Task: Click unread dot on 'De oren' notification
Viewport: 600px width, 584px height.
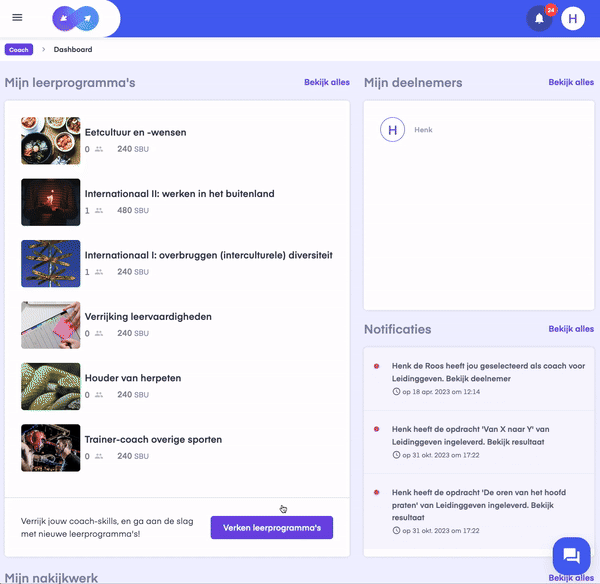Action: [377, 493]
